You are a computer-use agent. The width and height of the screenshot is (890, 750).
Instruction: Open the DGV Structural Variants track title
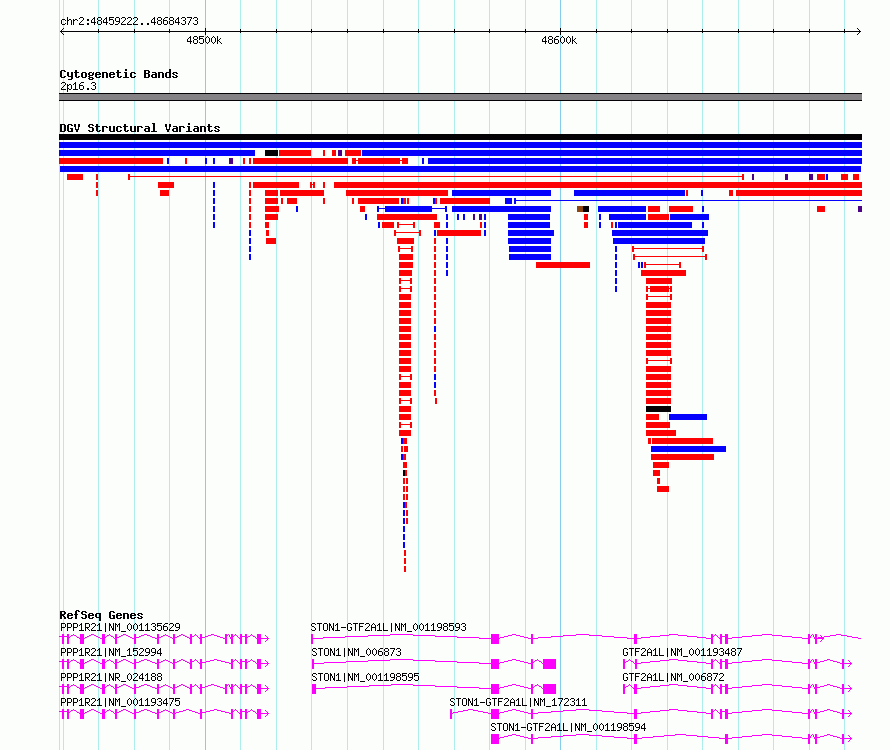(140, 128)
